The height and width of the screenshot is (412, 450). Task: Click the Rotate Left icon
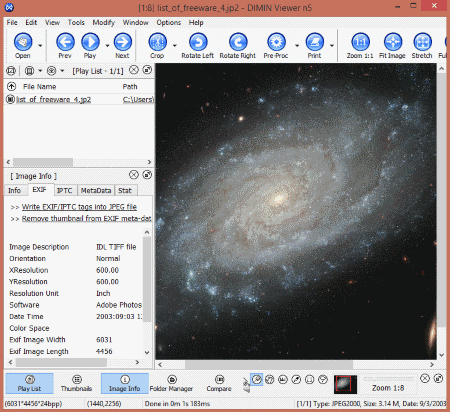pos(198,42)
